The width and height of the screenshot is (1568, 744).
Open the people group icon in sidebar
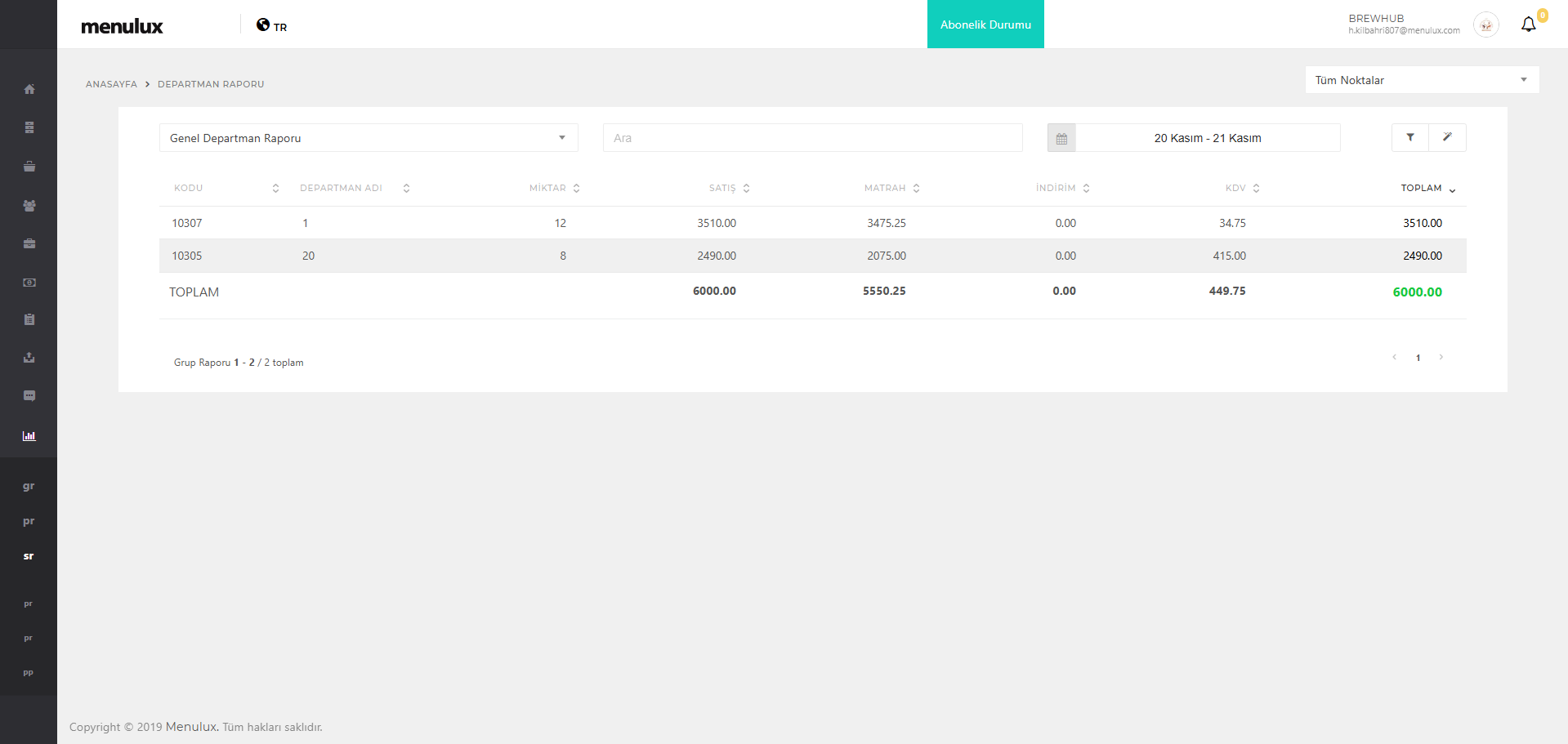[29, 206]
